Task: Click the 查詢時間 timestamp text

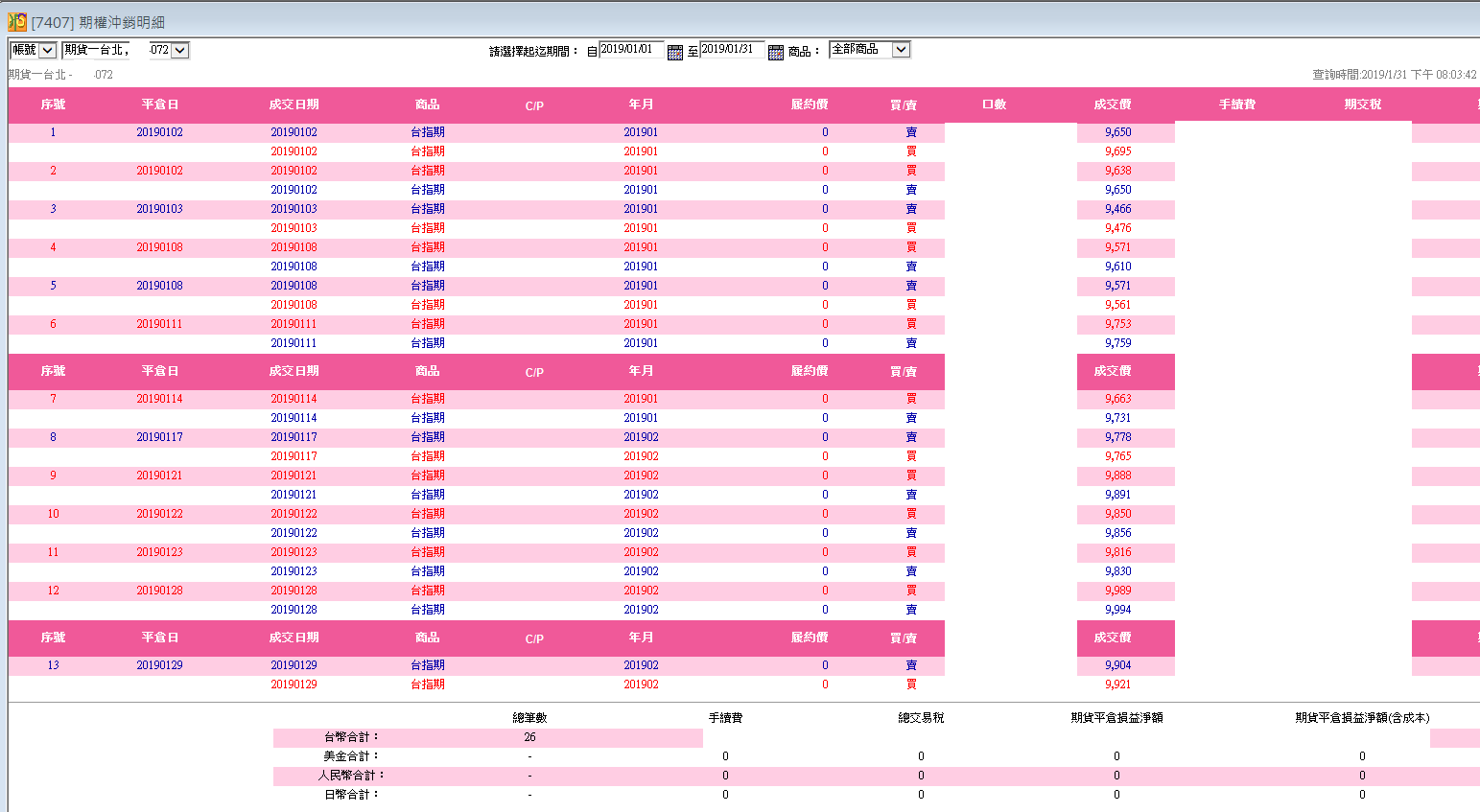Action: coord(1395,75)
